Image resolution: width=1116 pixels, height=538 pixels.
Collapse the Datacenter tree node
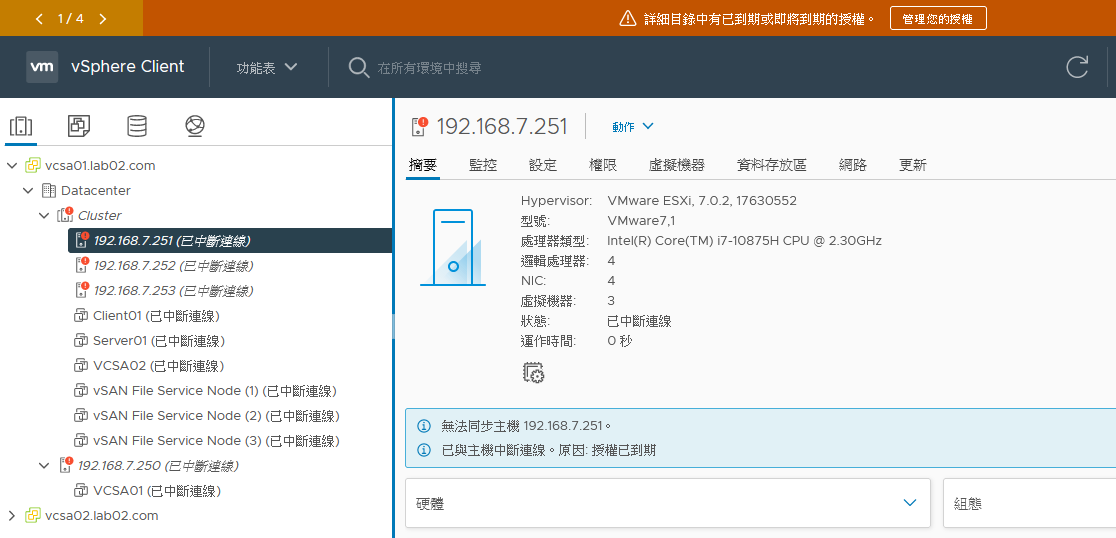click(x=28, y=191)
